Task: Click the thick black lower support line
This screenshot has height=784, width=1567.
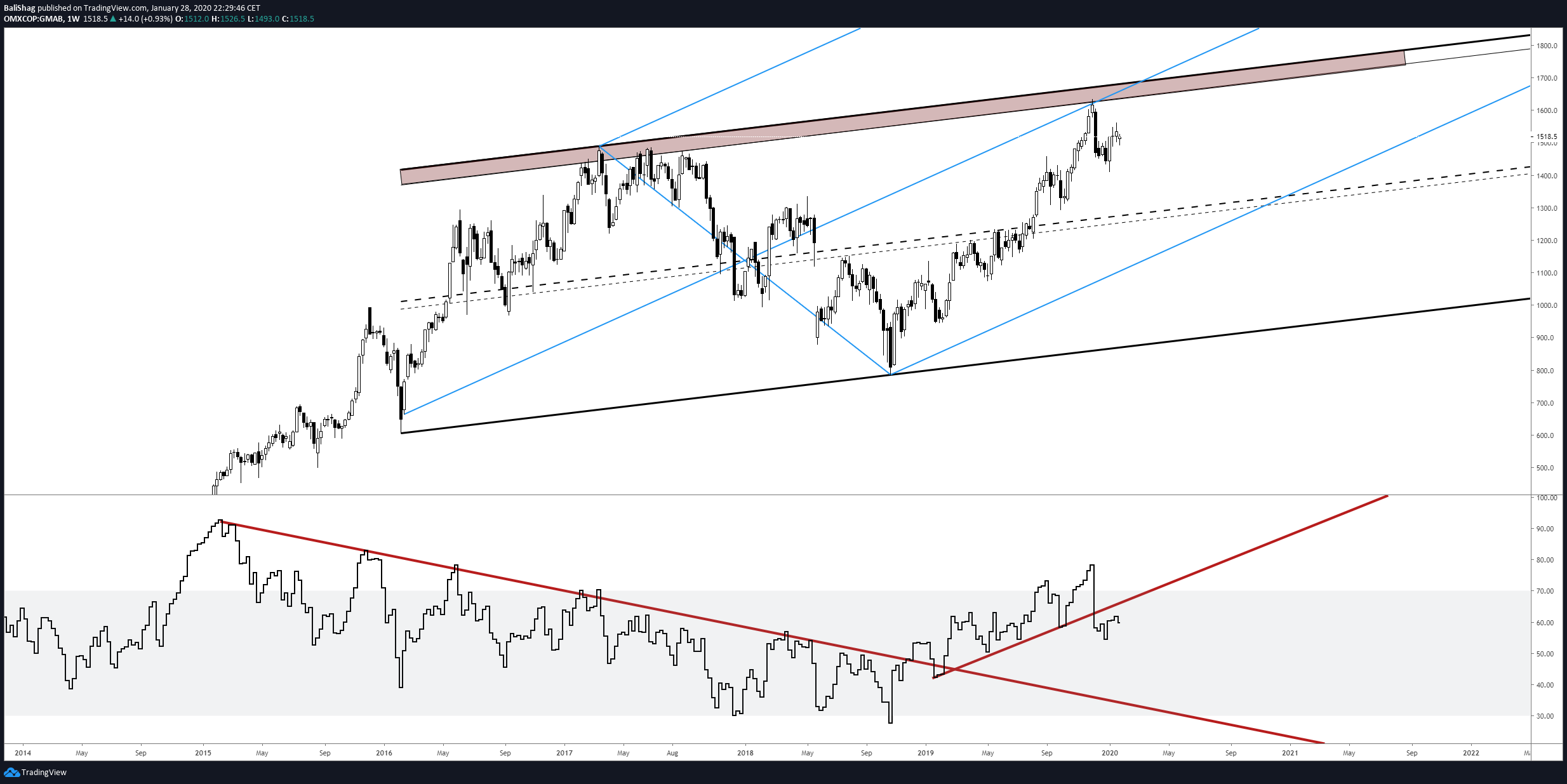Action: pos(965,366)
